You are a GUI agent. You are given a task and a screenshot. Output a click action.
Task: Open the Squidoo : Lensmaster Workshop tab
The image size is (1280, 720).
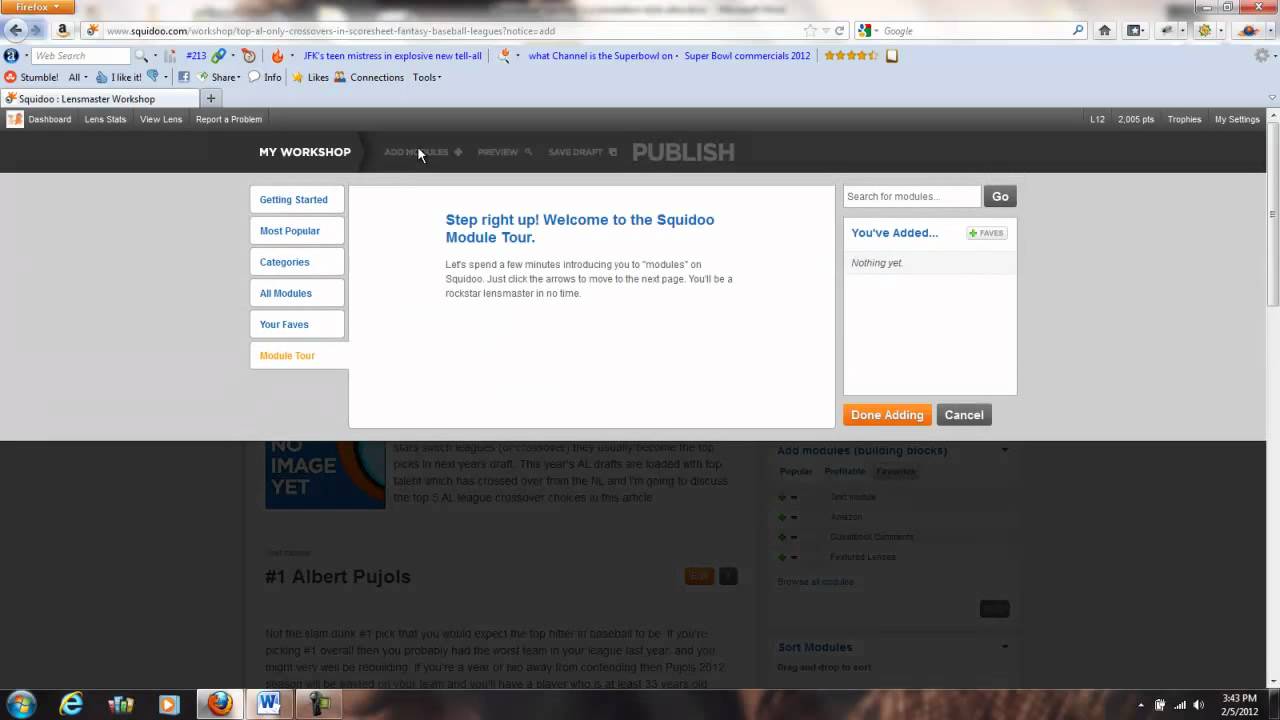[98, 98]
